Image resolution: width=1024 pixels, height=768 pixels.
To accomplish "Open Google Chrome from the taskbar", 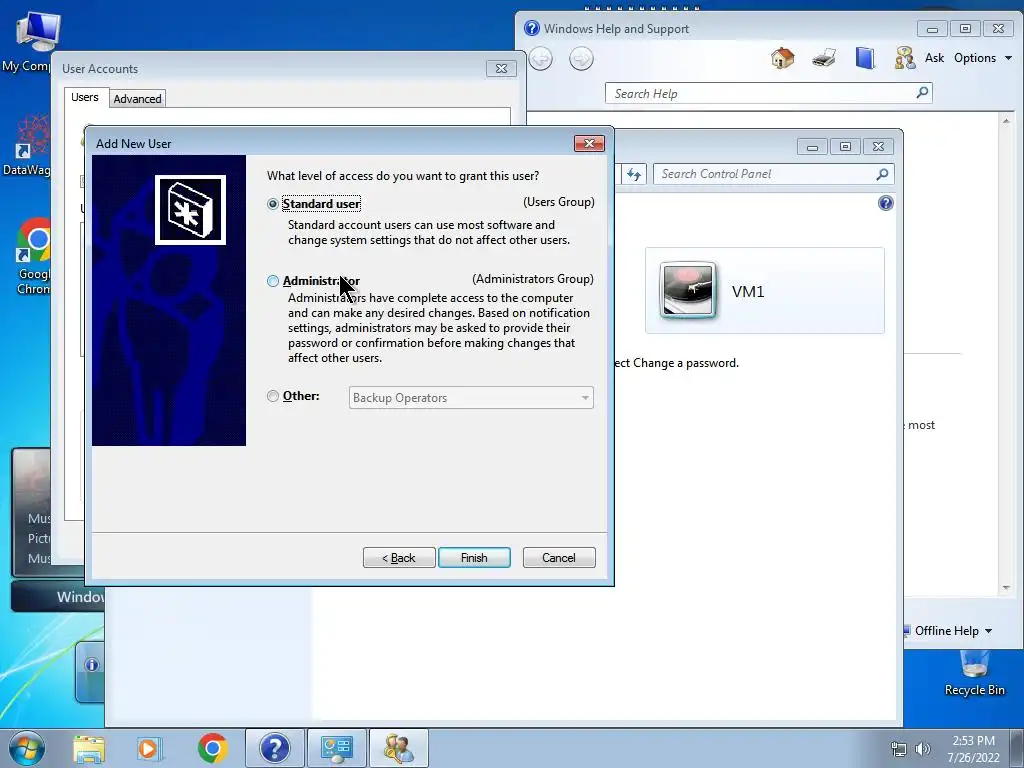I will (x=212, y=748).
